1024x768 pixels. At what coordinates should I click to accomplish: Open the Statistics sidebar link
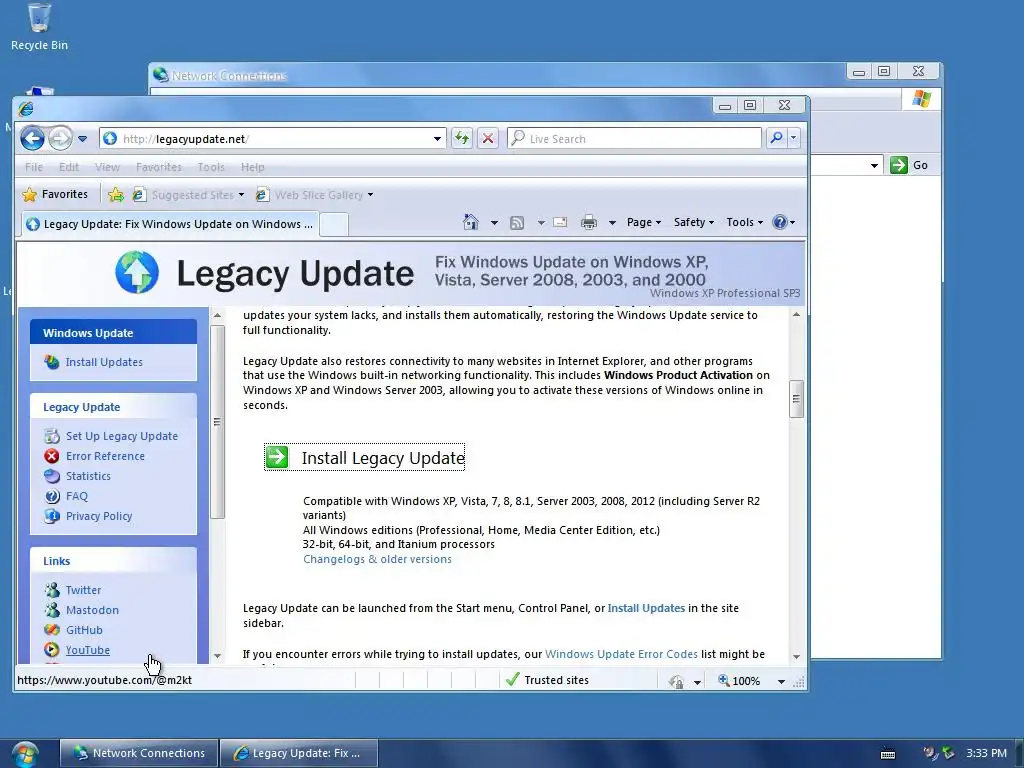(x=88, y=476)
